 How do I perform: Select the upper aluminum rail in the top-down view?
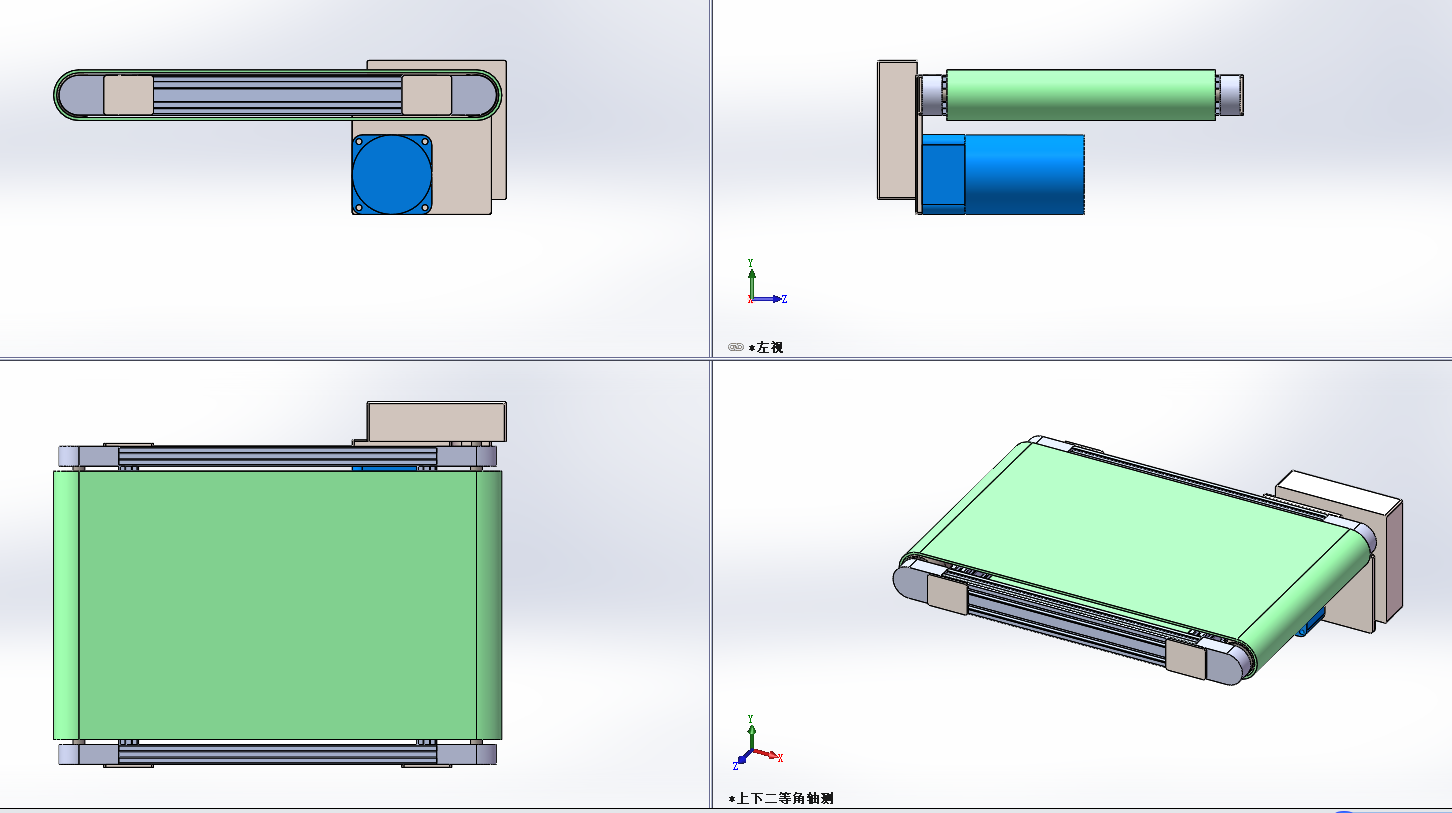[x=277, y=457]
